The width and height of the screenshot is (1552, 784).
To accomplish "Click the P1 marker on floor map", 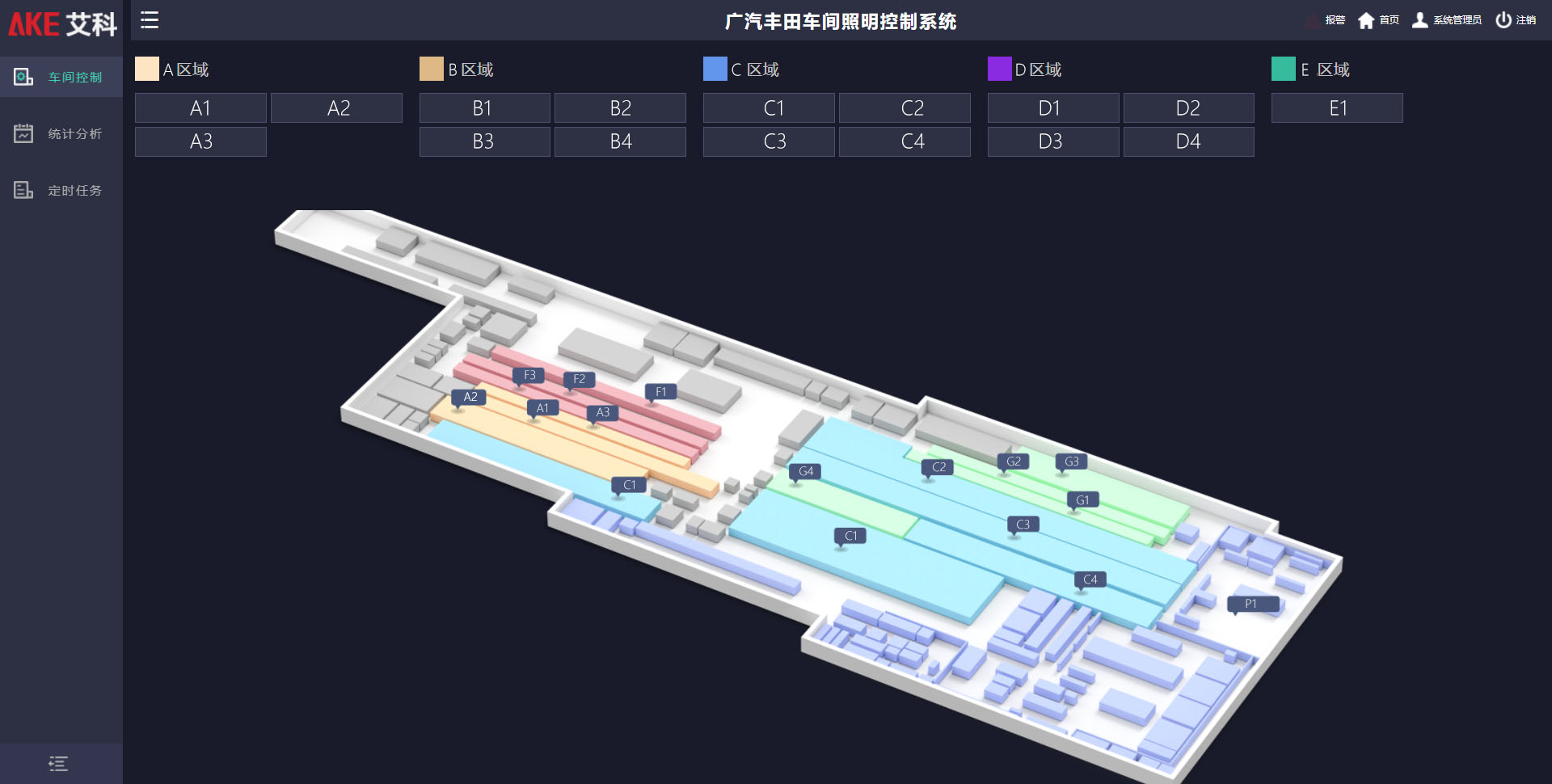I will pos(1251,604).
